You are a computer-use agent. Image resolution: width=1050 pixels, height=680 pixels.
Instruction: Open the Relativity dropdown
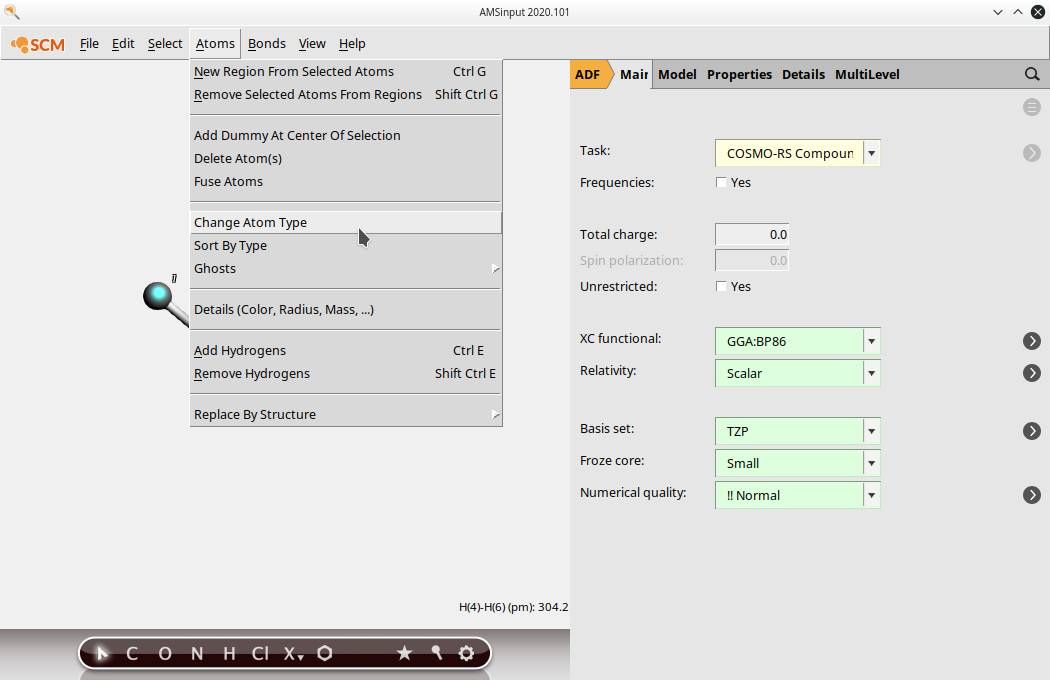[x=798, y=373]
